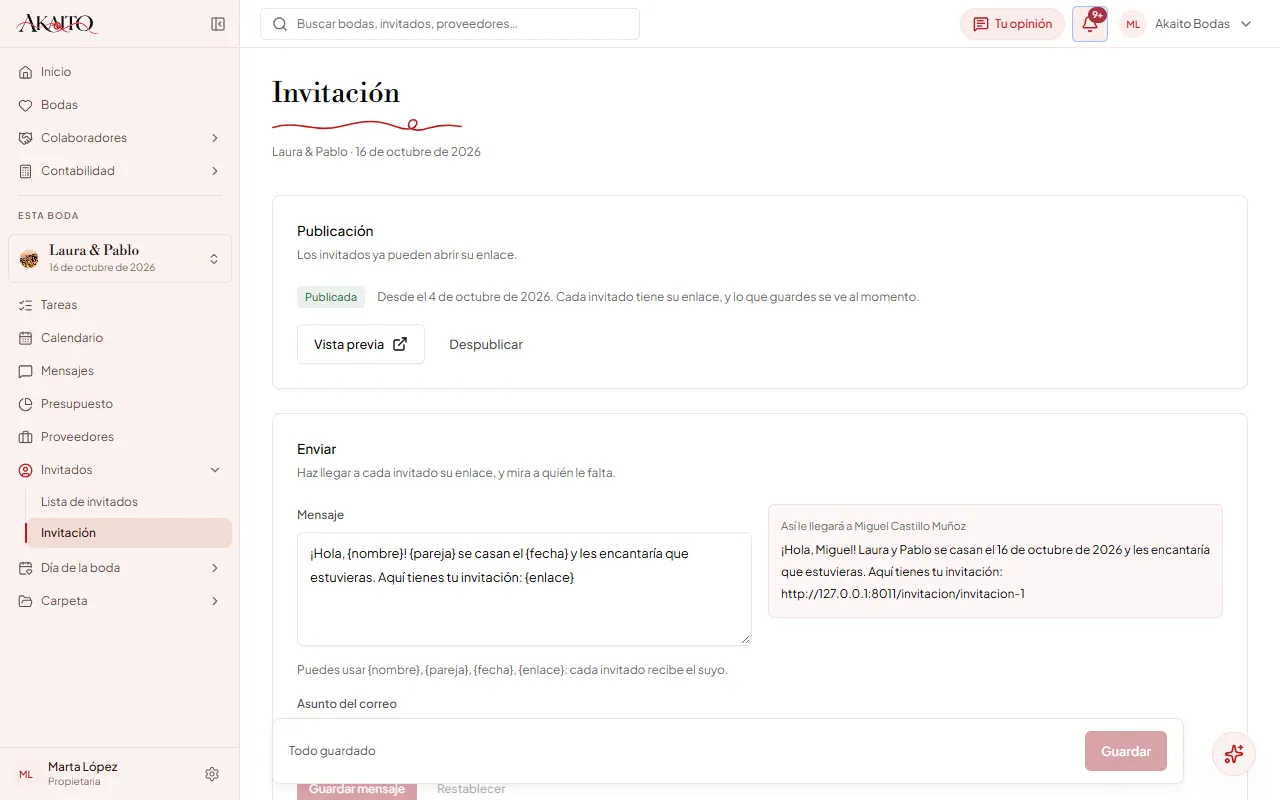
Task: Expand the Contabilidad submenu chevron
Action: click(x=215, y=171)
